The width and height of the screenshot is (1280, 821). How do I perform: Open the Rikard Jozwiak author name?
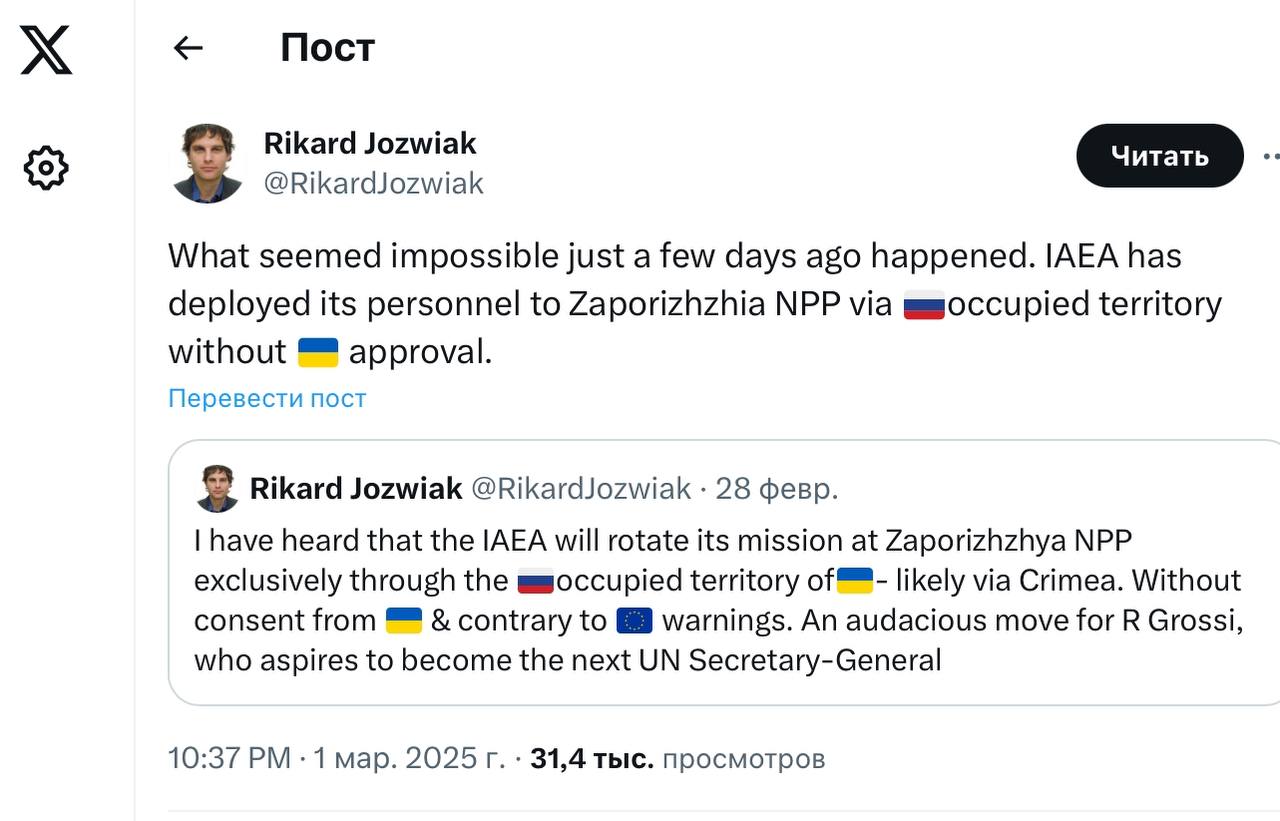pyautogui.click(x=370, y=143)
